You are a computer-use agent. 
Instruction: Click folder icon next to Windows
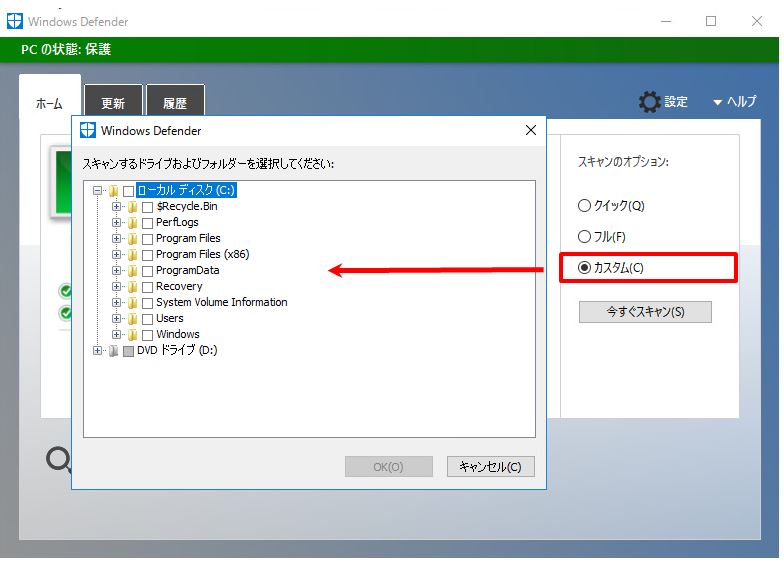point(132,334)
